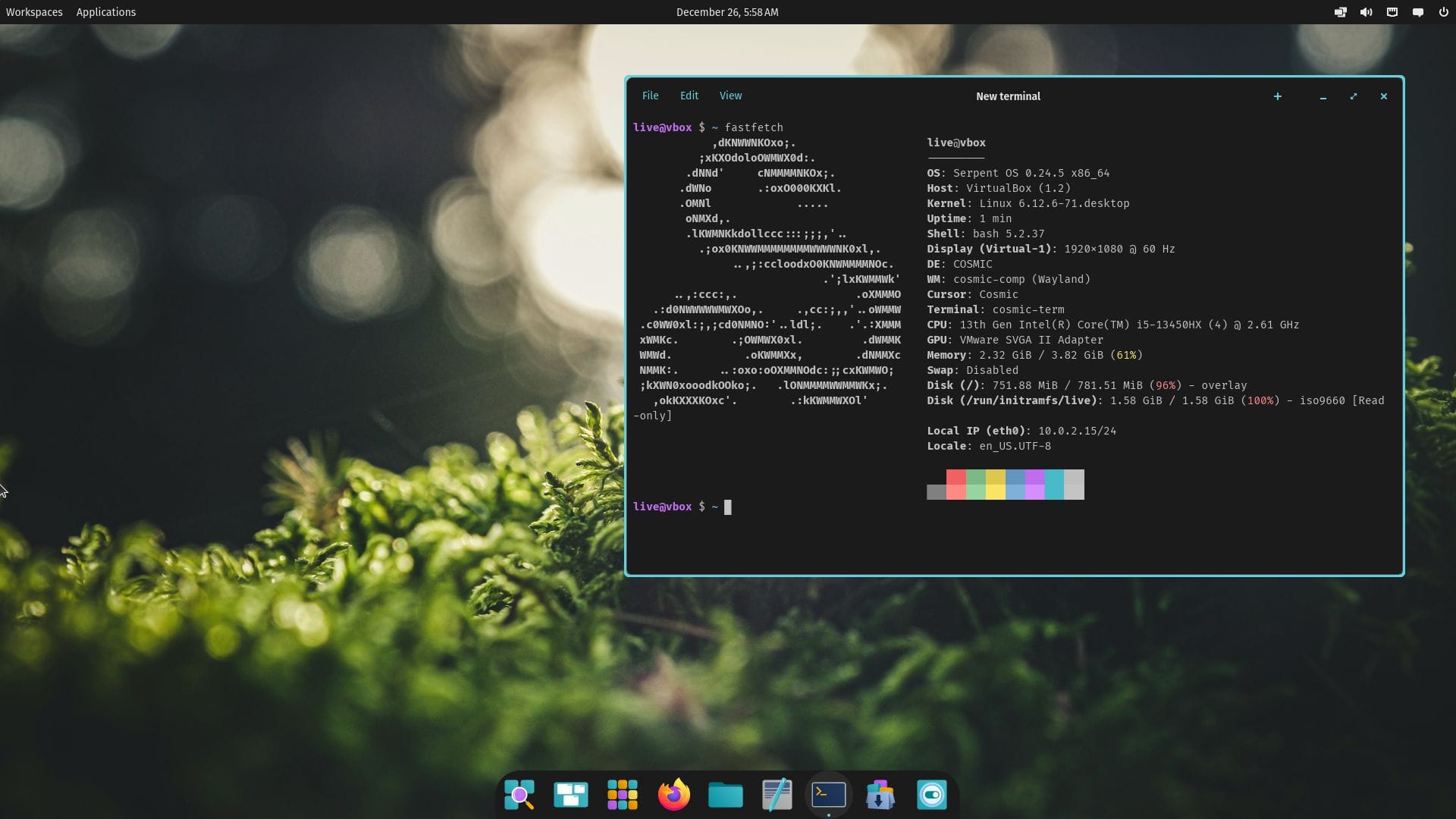Toggle the notifications applet in the top panel
Image resolution: width=1456 pixels, height=819 pixels.
tap(1417, 12)
